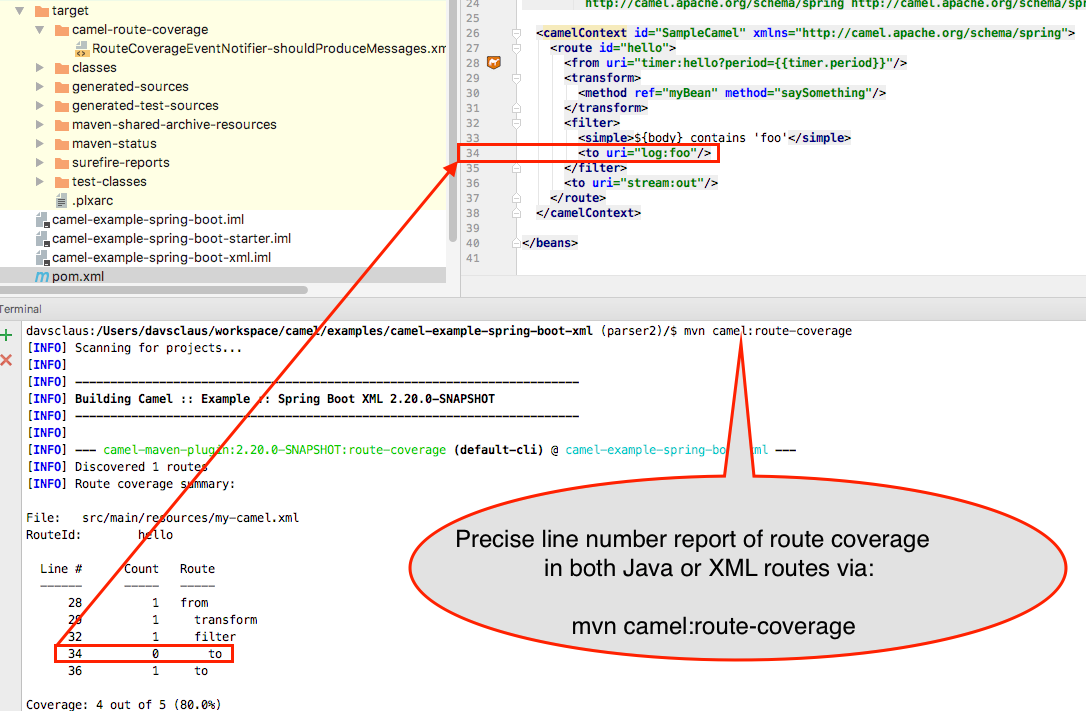Select the pom.xml Maven file icon
This screenshot has height=711, width=1086.
42,276
